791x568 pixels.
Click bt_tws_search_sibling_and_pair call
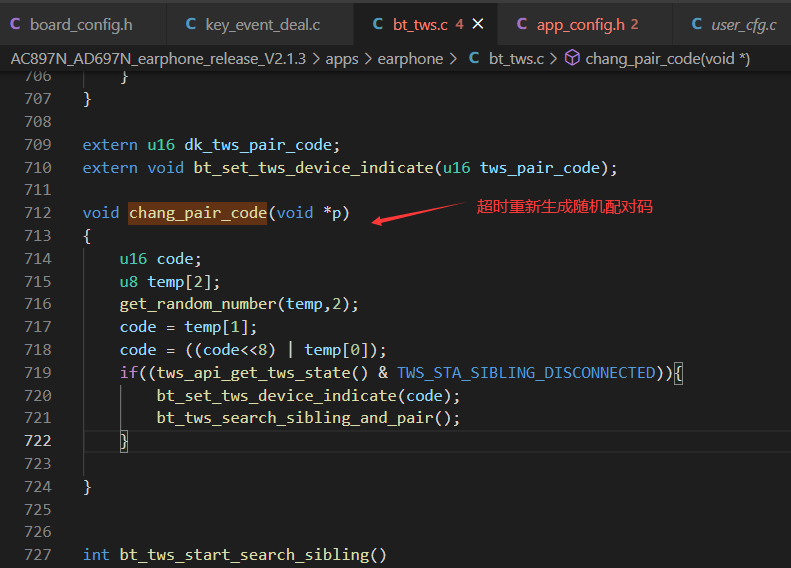pyautogui.click(x=295, y=418)
